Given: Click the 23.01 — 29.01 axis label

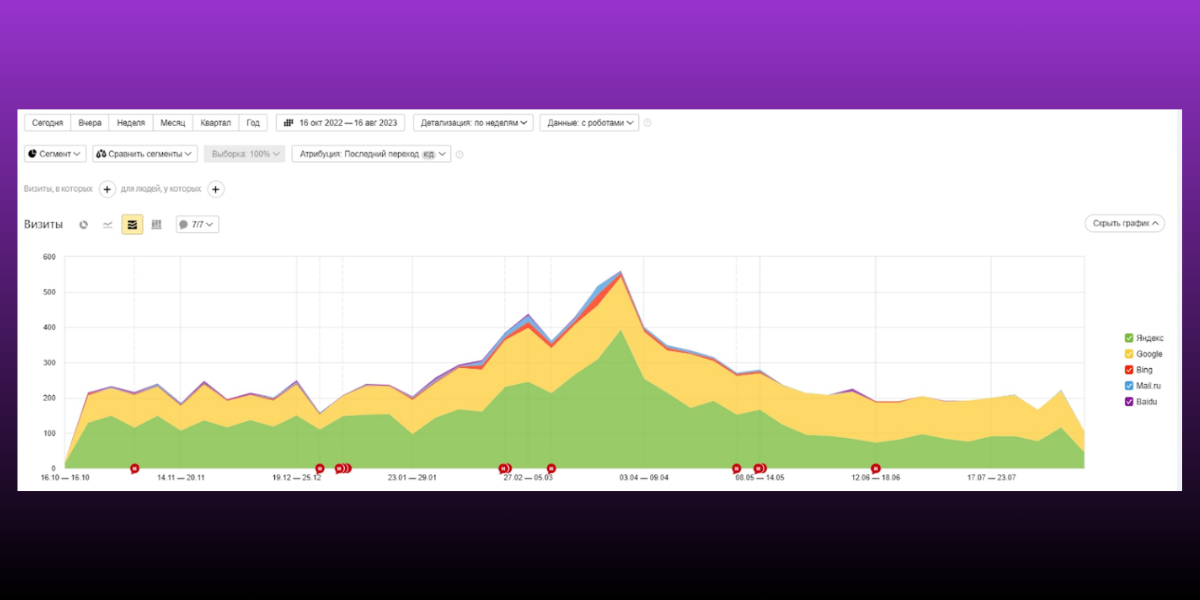Looking at the screenshot, I should [x=412, y=478].
